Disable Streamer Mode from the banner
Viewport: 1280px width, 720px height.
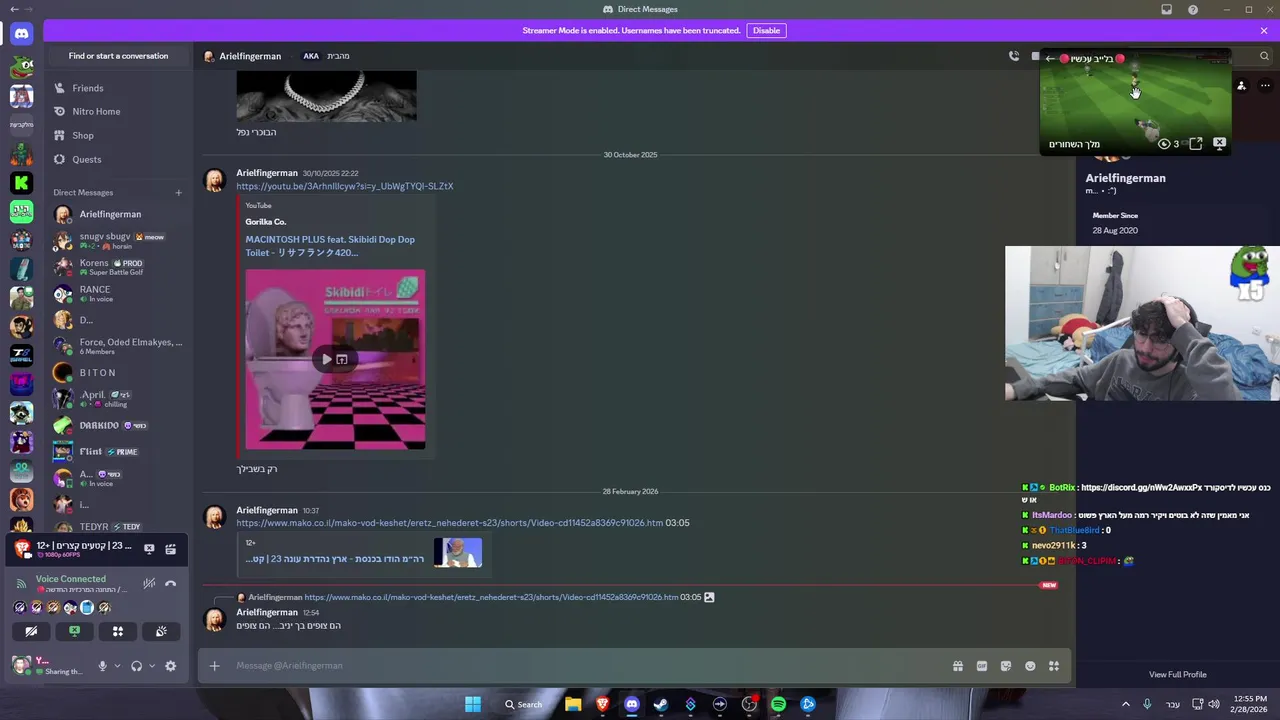coord(766,31)
